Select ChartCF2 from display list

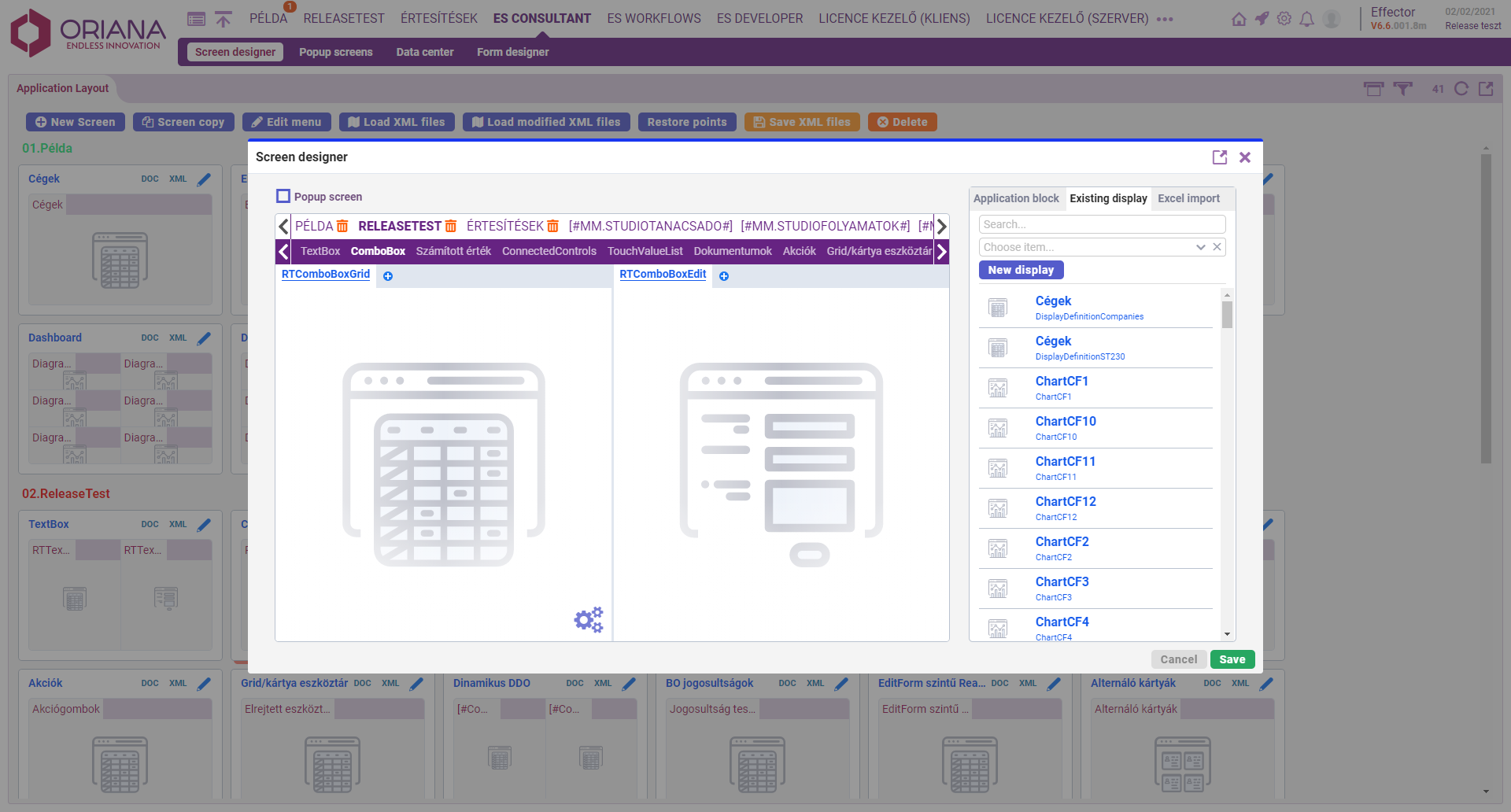1095,548
